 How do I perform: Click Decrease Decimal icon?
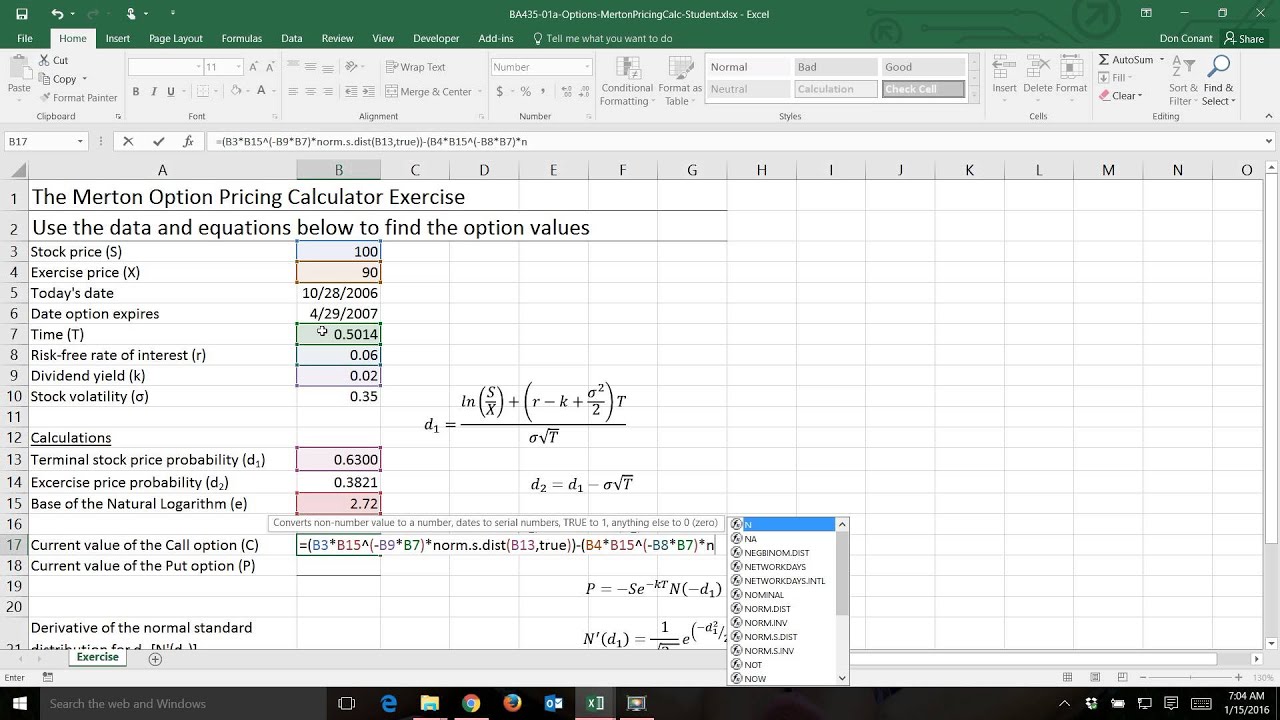point(582,91)
